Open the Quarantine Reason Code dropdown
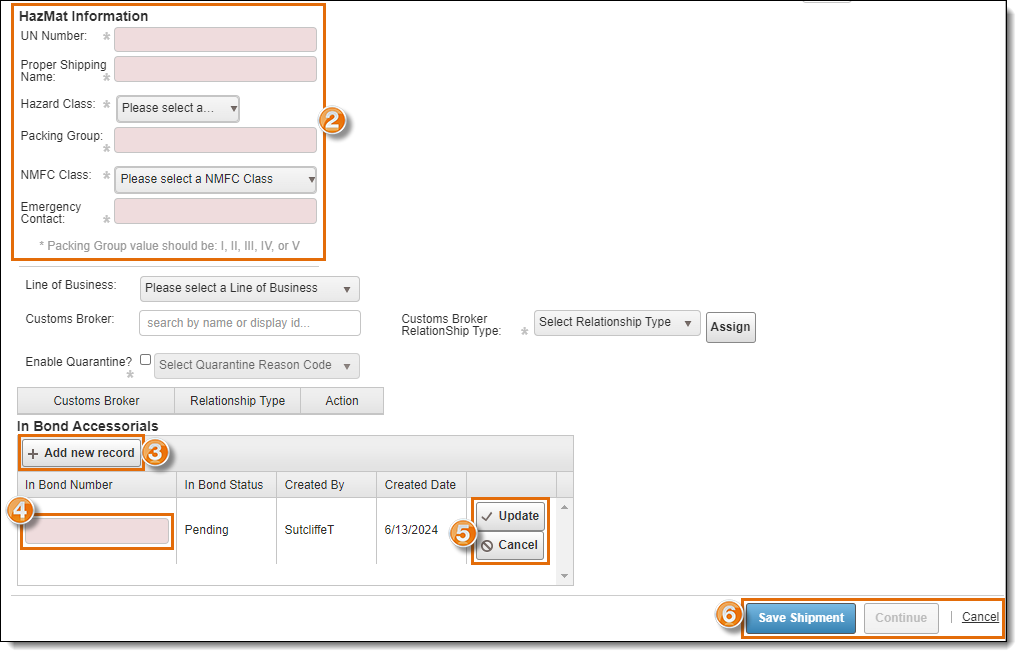This screenshot has height=657, width=1022. pyautogui.click(x=256, y=365)
